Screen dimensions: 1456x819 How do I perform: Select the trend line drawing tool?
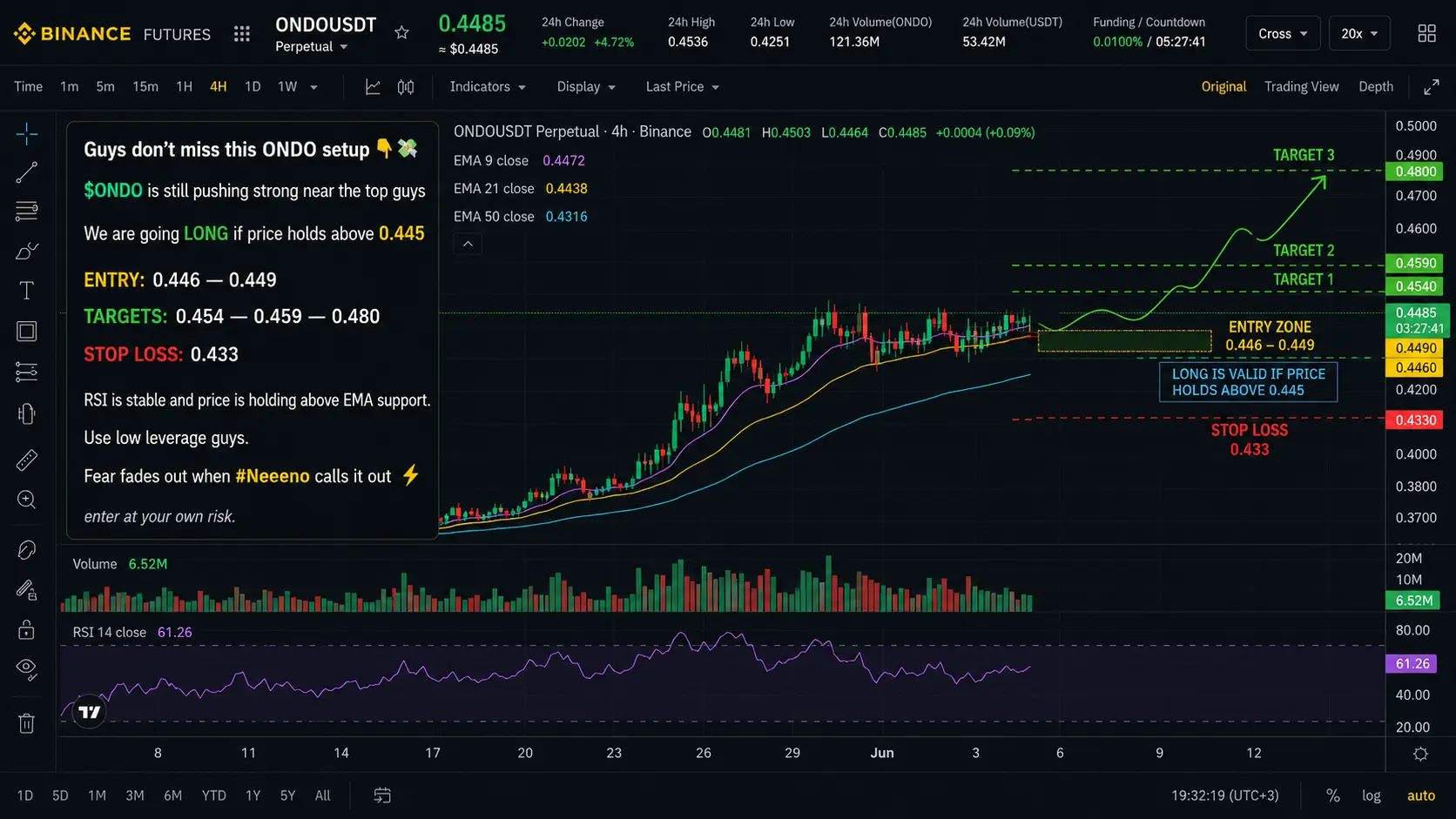point(27,172)
